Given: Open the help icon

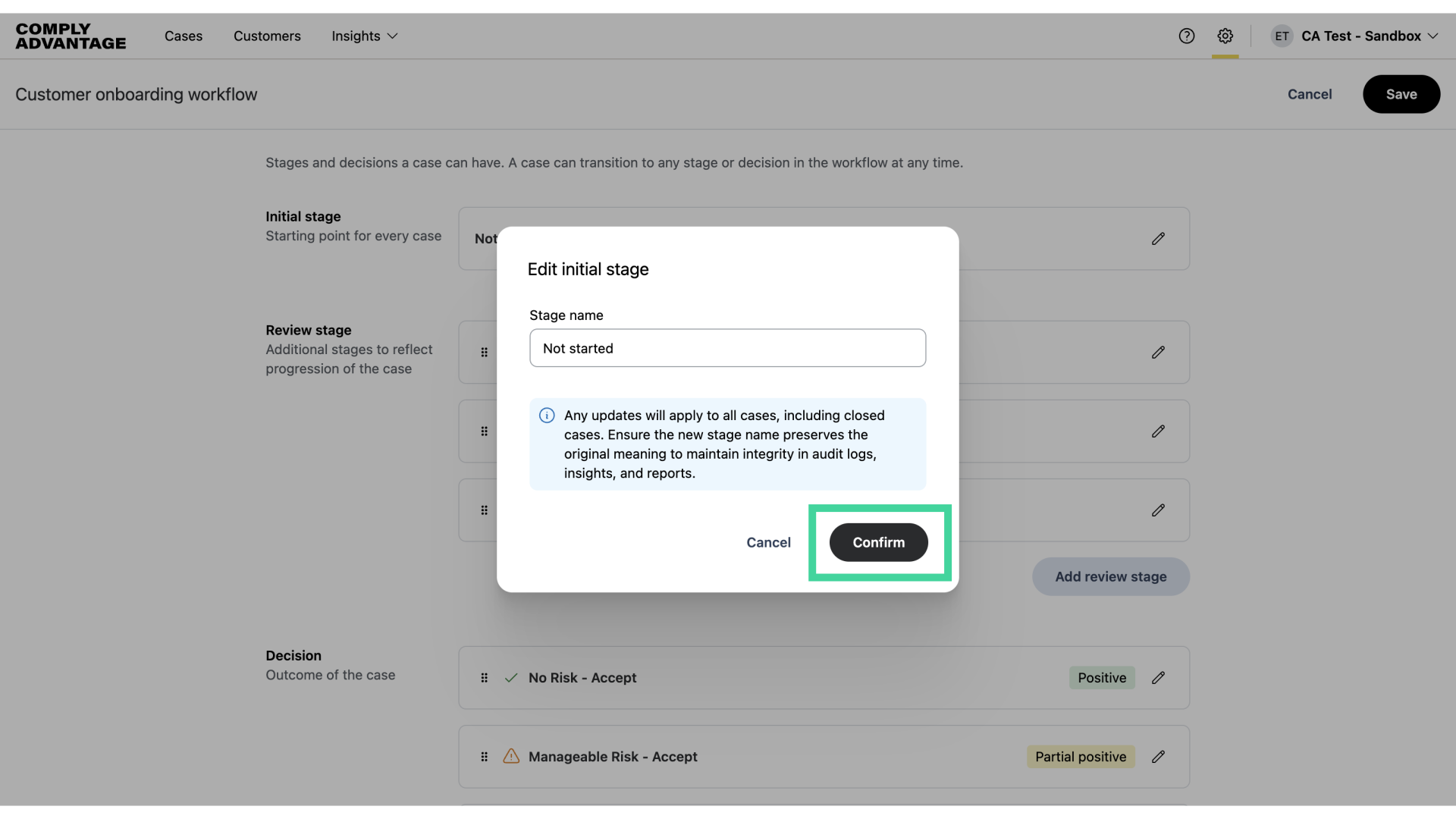Looking at the screenshot, I should pos(1187,36).
